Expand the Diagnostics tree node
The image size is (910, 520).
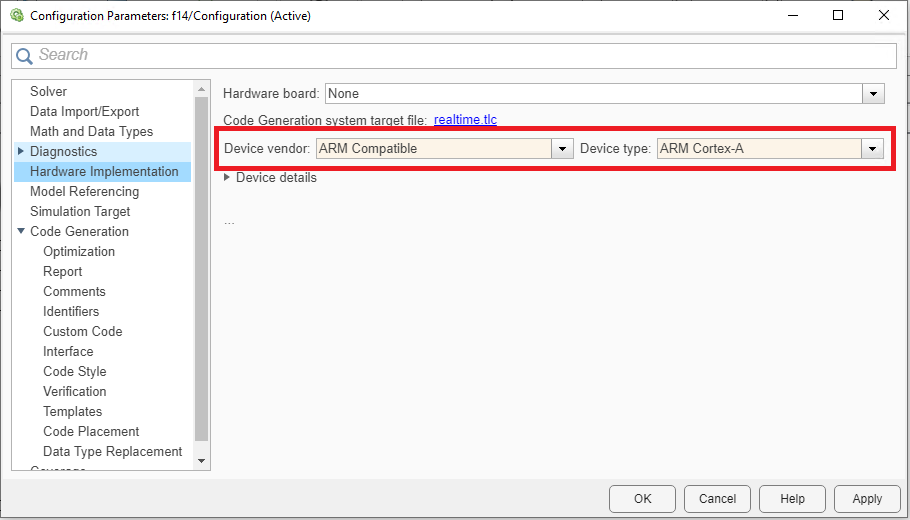20,151
